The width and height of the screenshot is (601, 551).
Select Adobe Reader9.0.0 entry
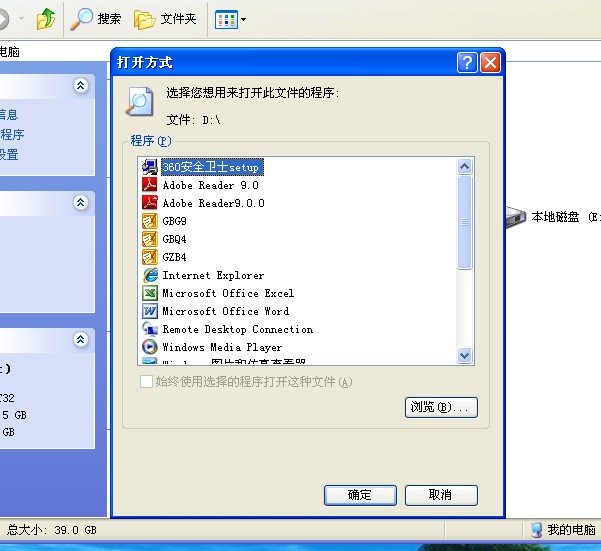coord(213,203)
